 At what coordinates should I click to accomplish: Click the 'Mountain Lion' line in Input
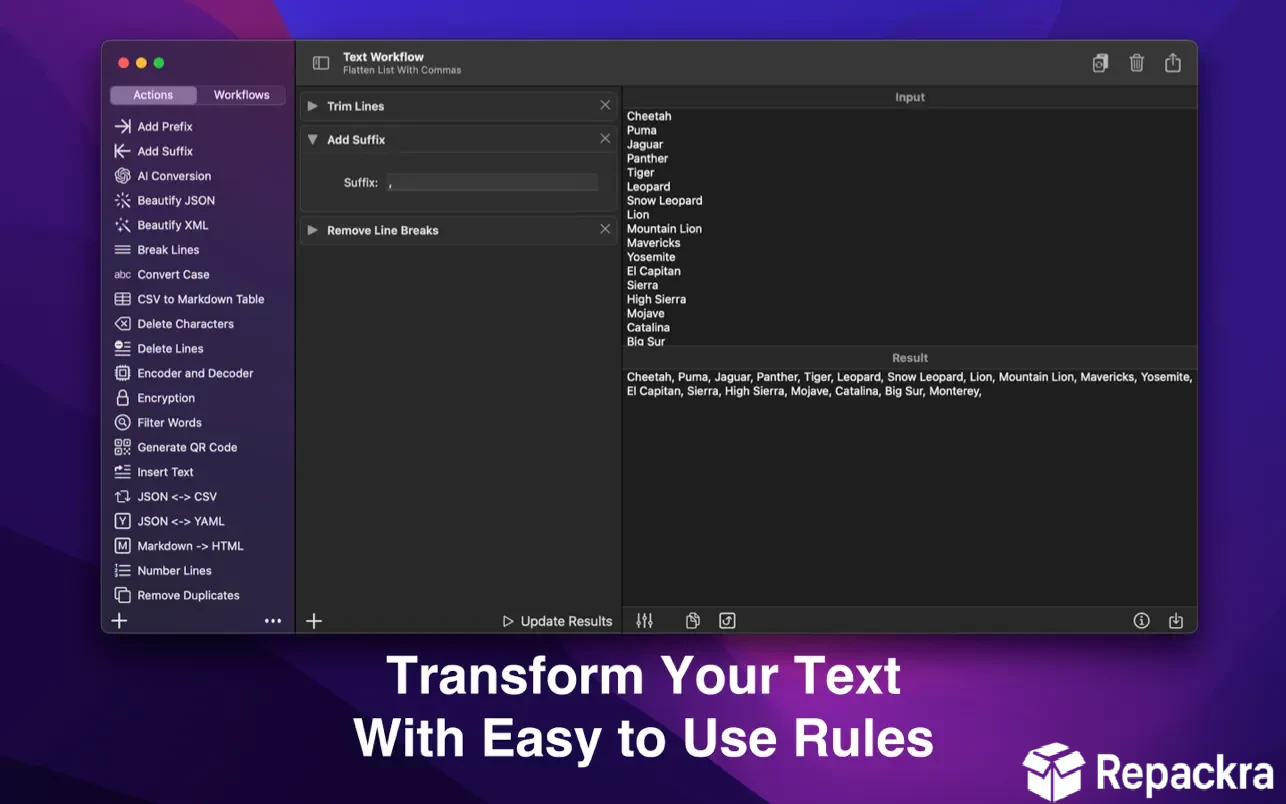(664, 229)
